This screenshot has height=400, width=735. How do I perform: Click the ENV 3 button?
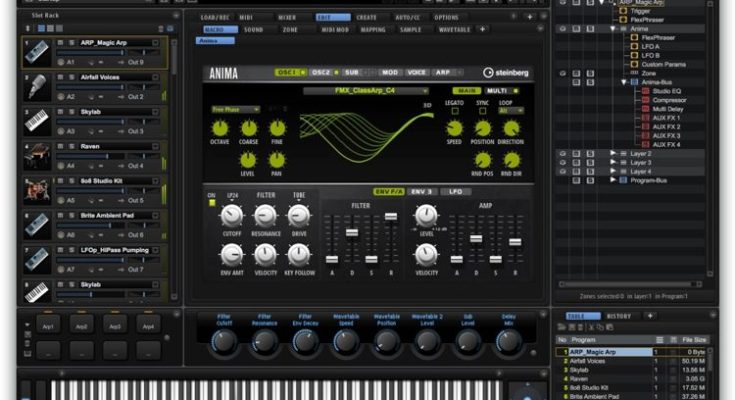(x=419, y=190)
